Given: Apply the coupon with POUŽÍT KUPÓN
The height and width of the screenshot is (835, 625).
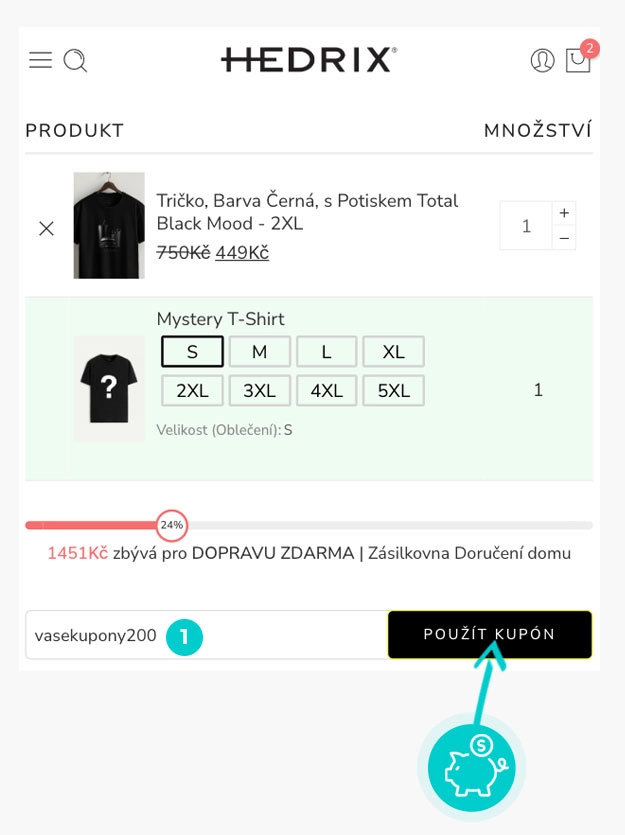Looking at the screenshot, I should coord(489,636).
